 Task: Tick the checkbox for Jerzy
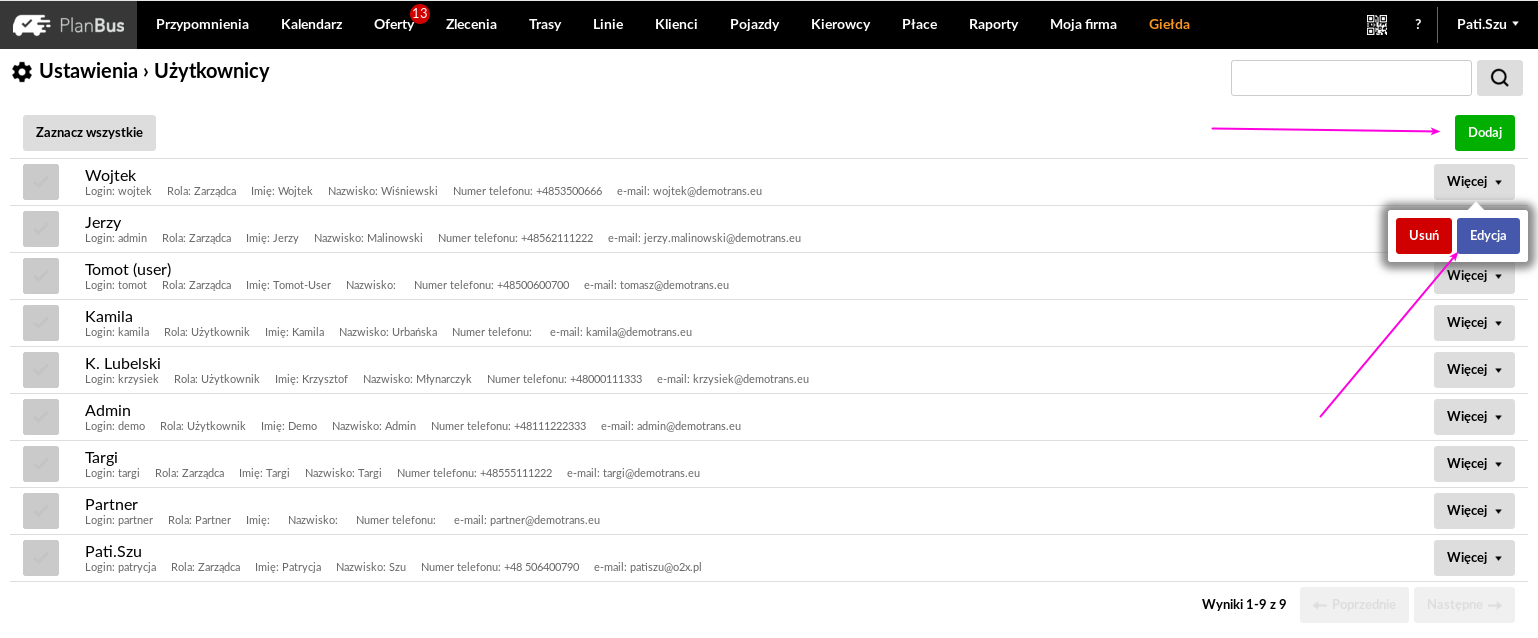41,229
